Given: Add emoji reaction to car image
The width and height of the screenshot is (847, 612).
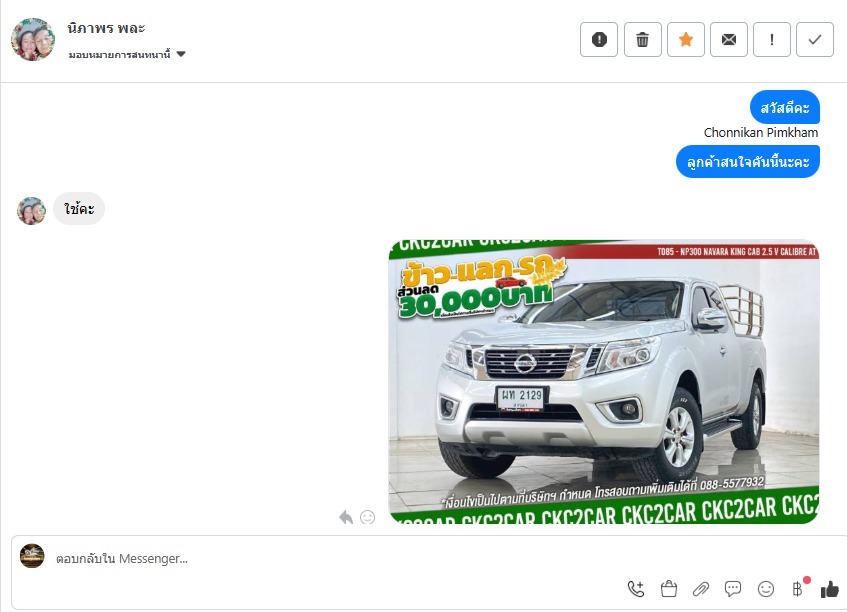Looking at the screenshot, I should pos(367,517).
